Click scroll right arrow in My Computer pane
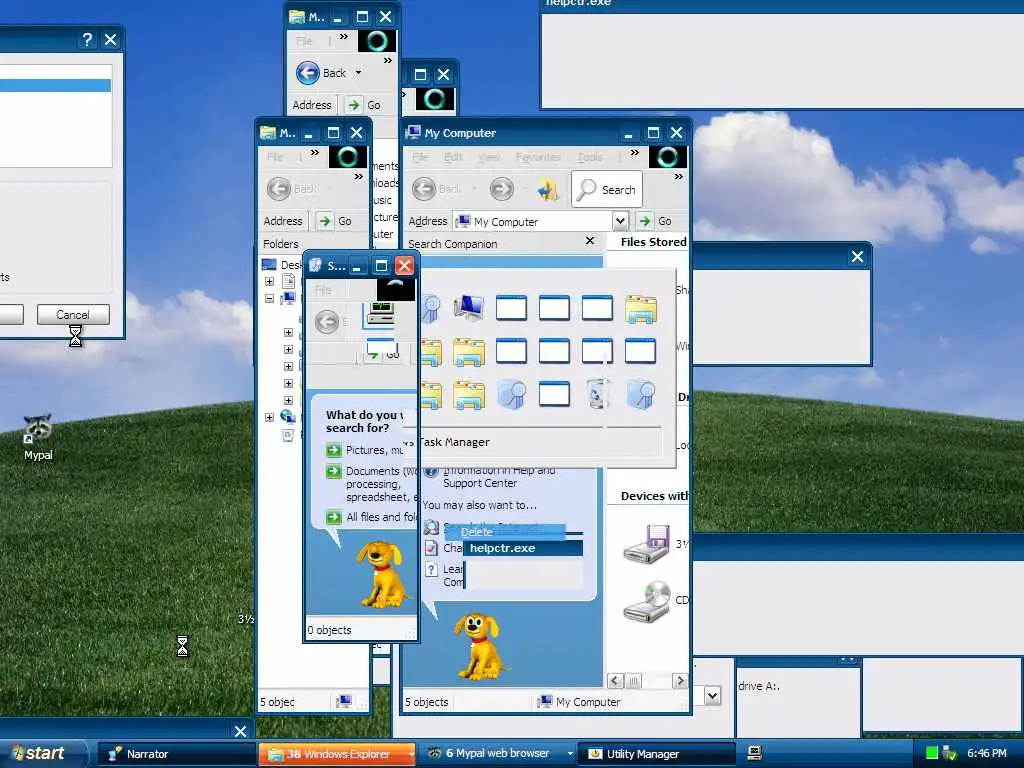The height and width of the screenshot is (768, 1024). tap(680, 681)
